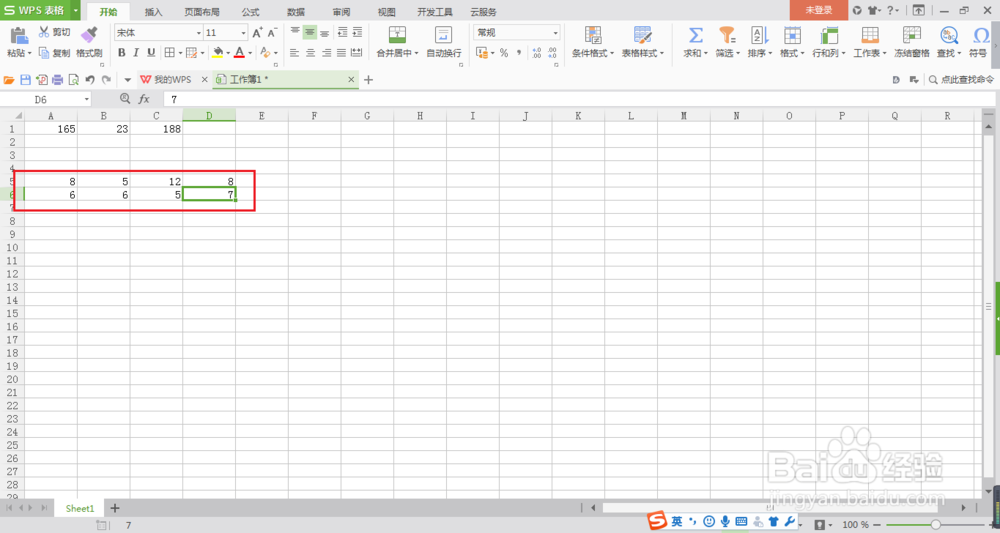Click the fx insert function button
The width and height of the screenshot is (1000, 533).
click(144, 99)
